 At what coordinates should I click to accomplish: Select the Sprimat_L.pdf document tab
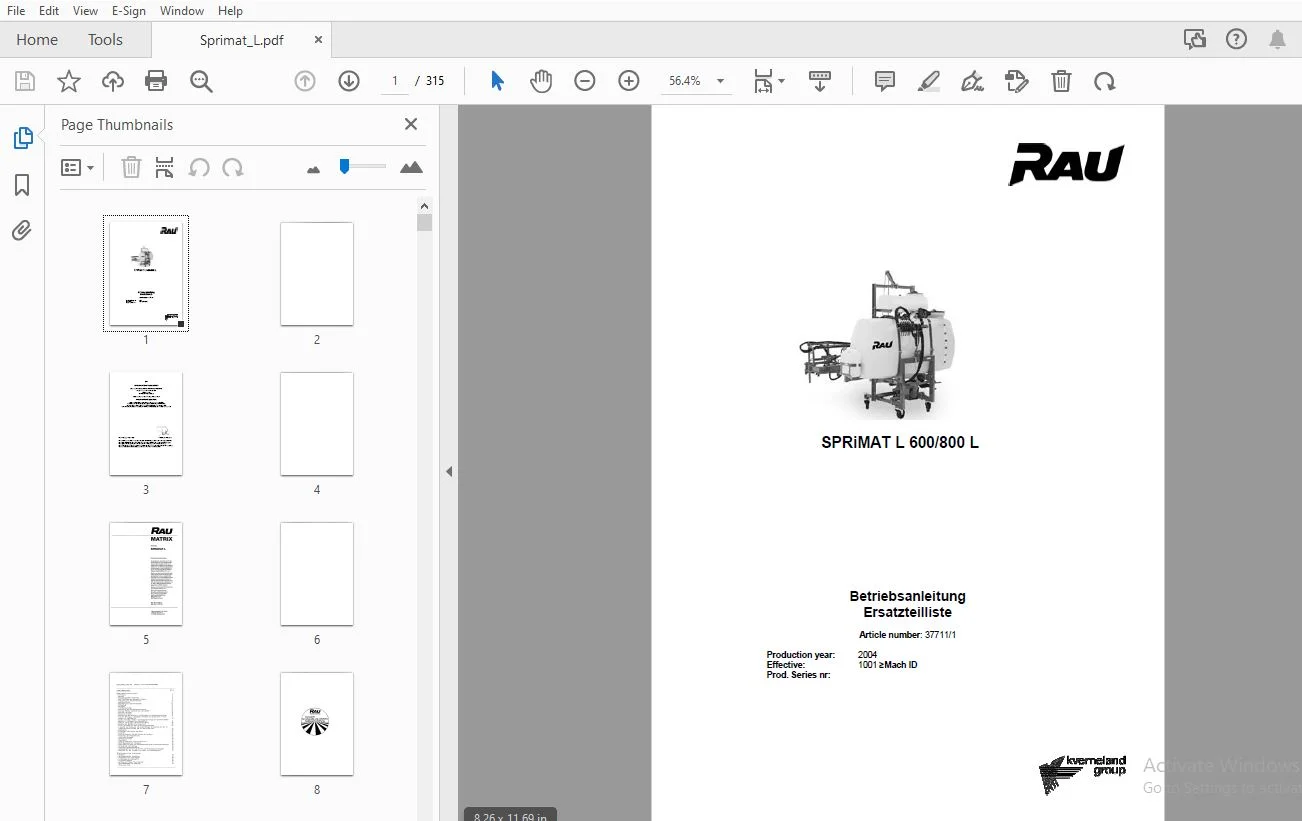(x=241, y=40)
